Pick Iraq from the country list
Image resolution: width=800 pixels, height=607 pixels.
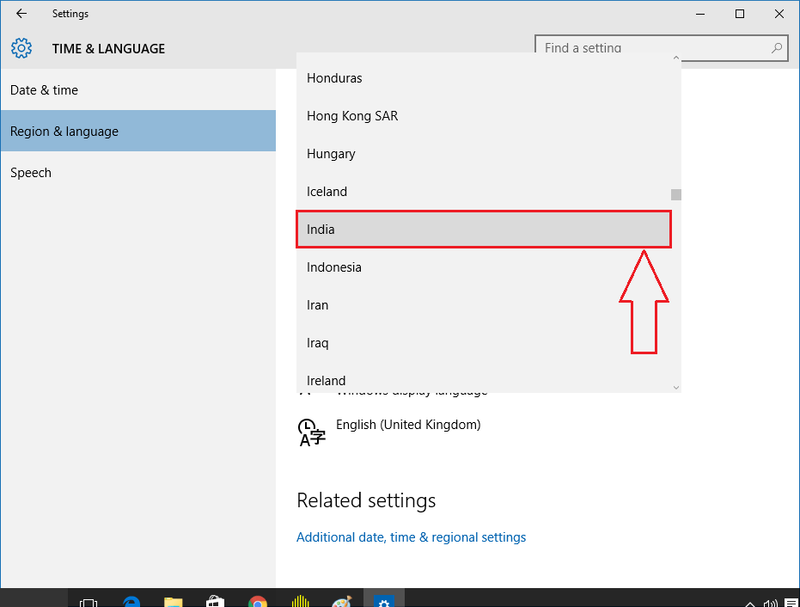(x=483, y=342)
